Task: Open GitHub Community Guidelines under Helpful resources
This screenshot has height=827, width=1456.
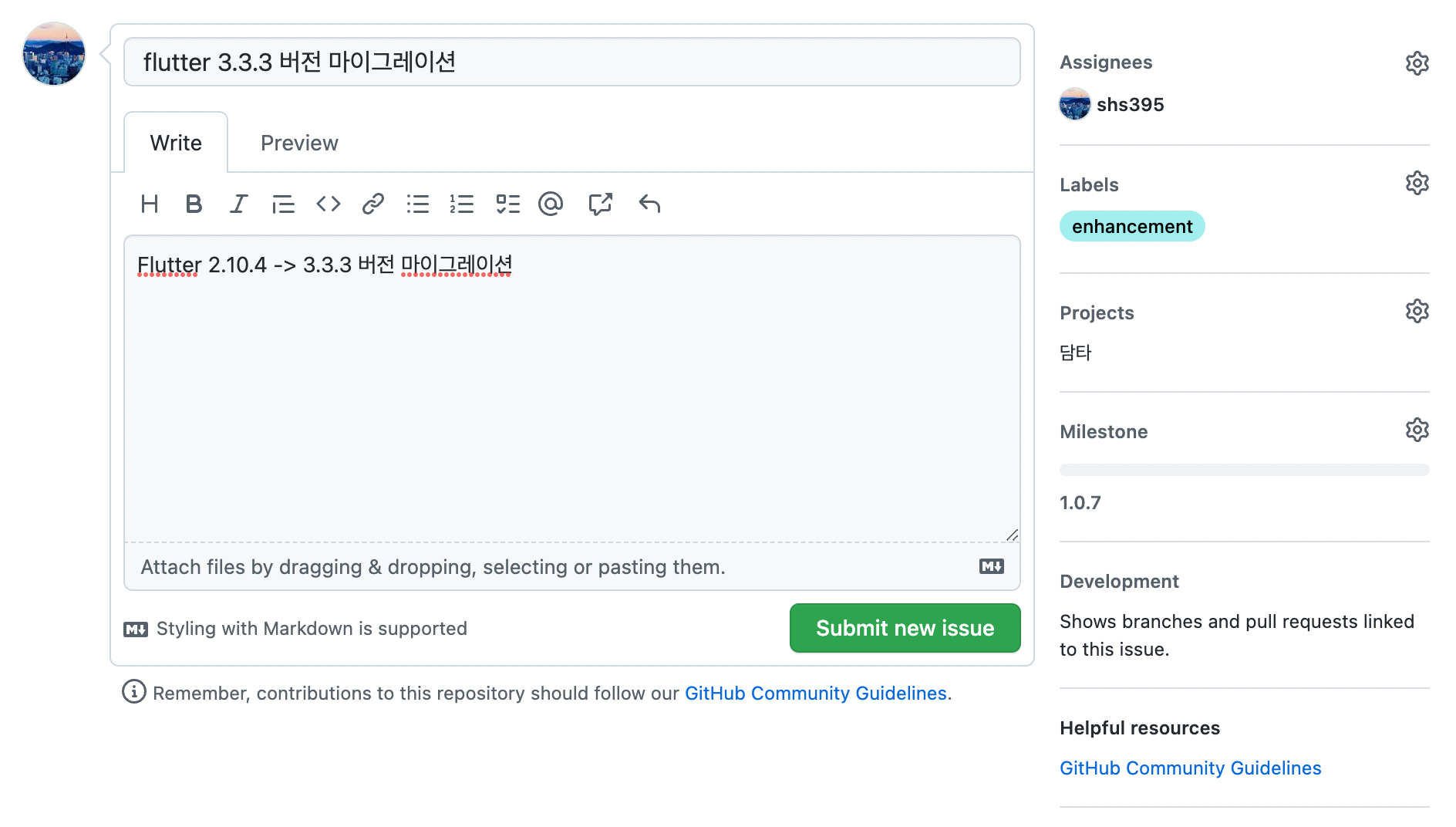Action: [x=1190, y=768]
